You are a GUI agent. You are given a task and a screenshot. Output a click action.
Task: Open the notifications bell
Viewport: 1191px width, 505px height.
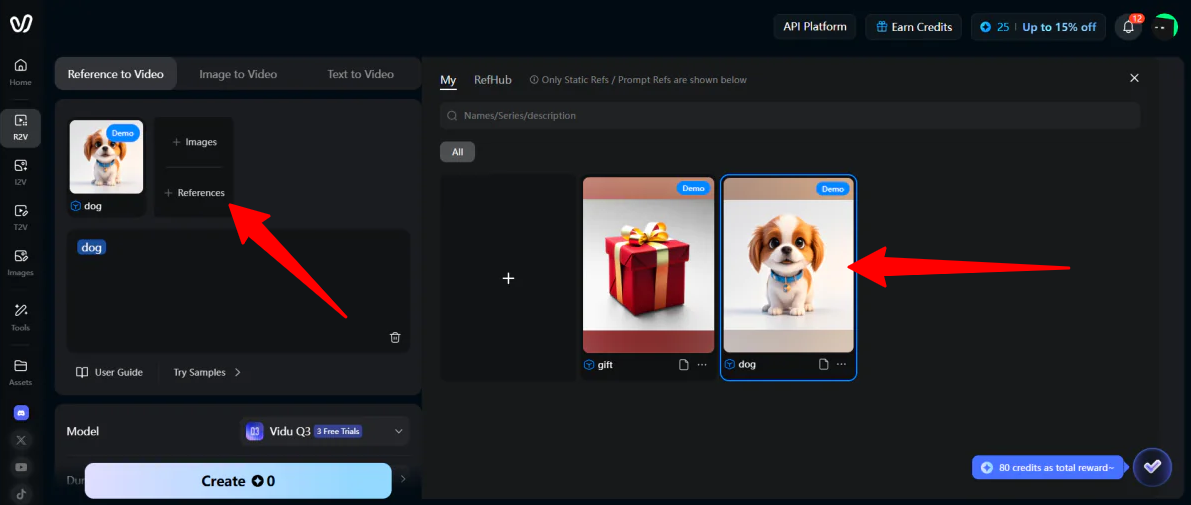pos(1128,27)
